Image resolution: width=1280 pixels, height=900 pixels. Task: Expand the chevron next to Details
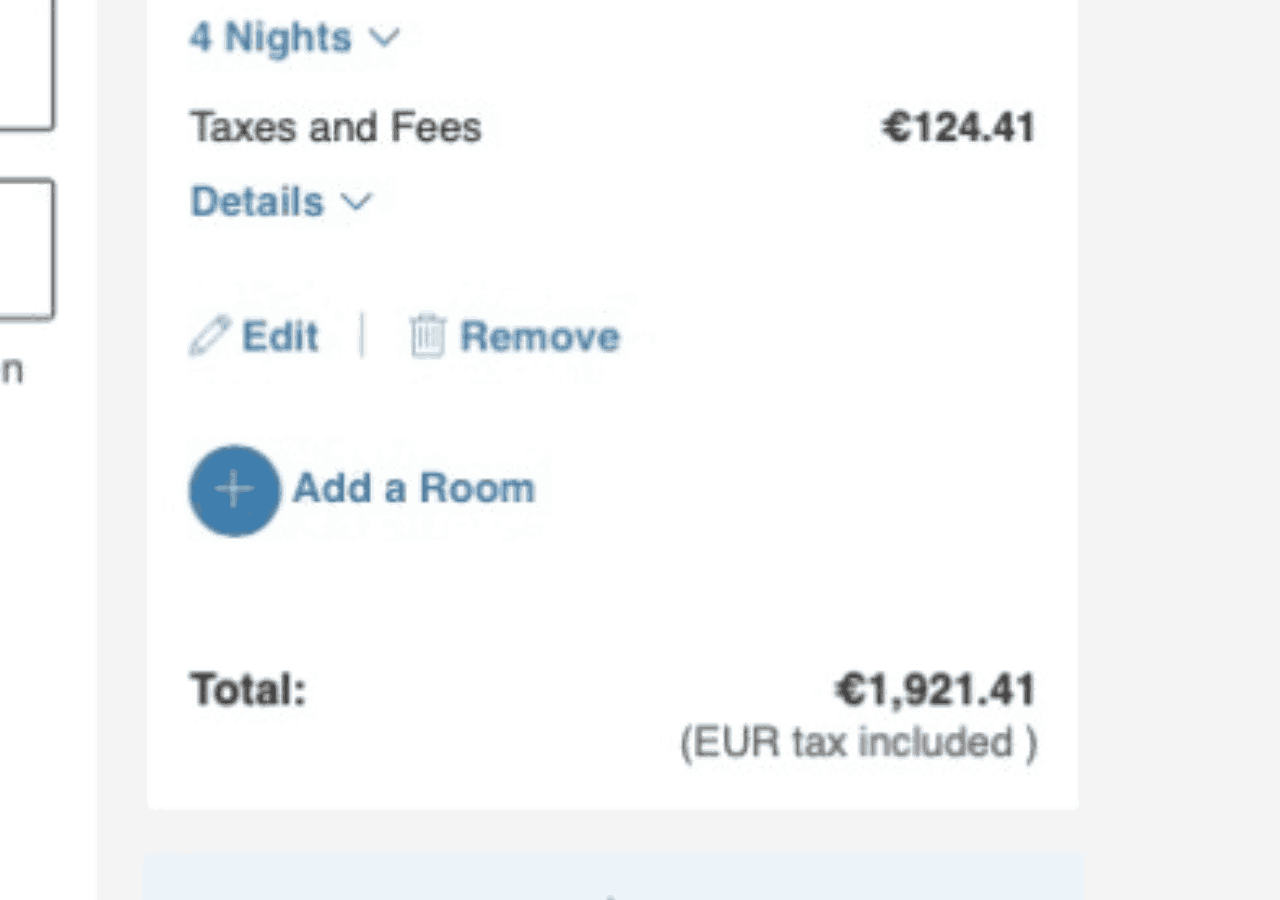click(x=357, y=202)
